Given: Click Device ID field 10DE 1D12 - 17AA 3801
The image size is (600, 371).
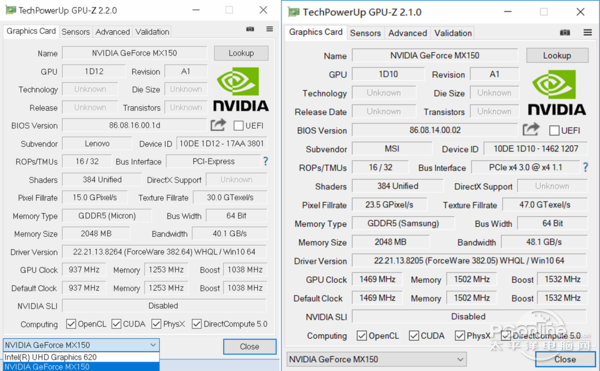Looking at the screenshot, I should pyautogui.click(x=222, y=143).
